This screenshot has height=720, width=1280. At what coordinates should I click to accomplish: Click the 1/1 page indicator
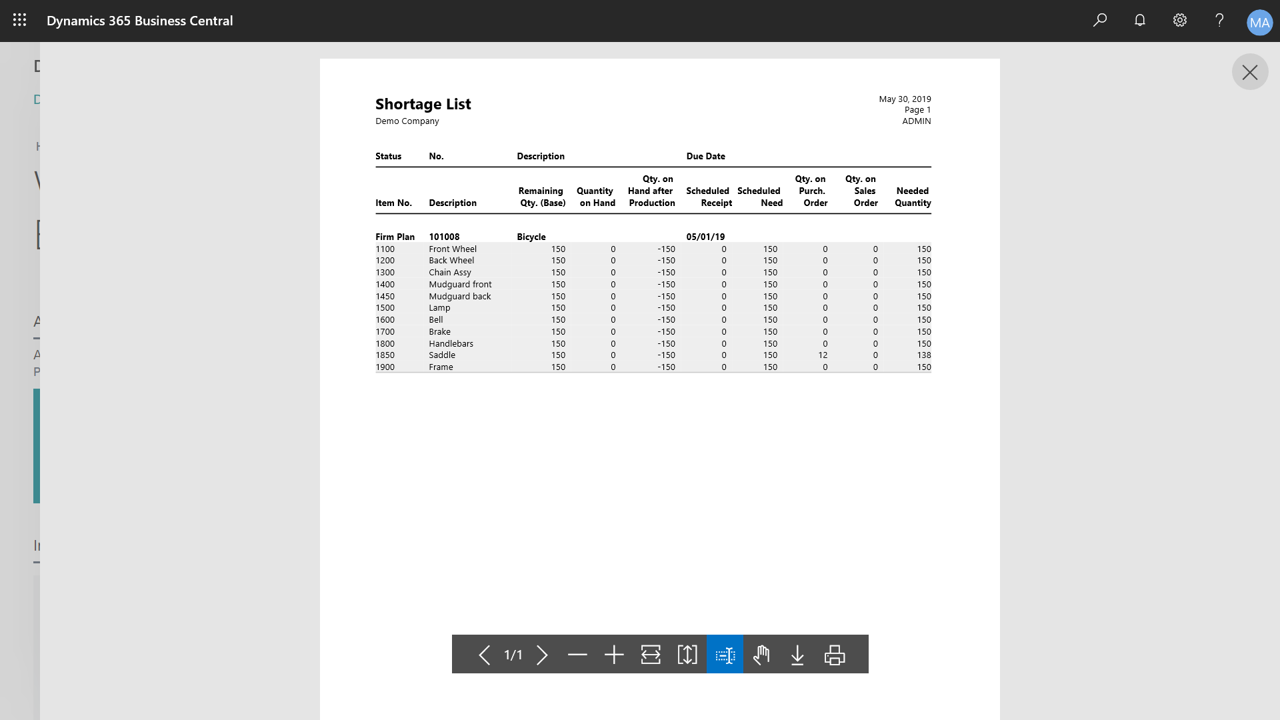[x=513, y=655]
